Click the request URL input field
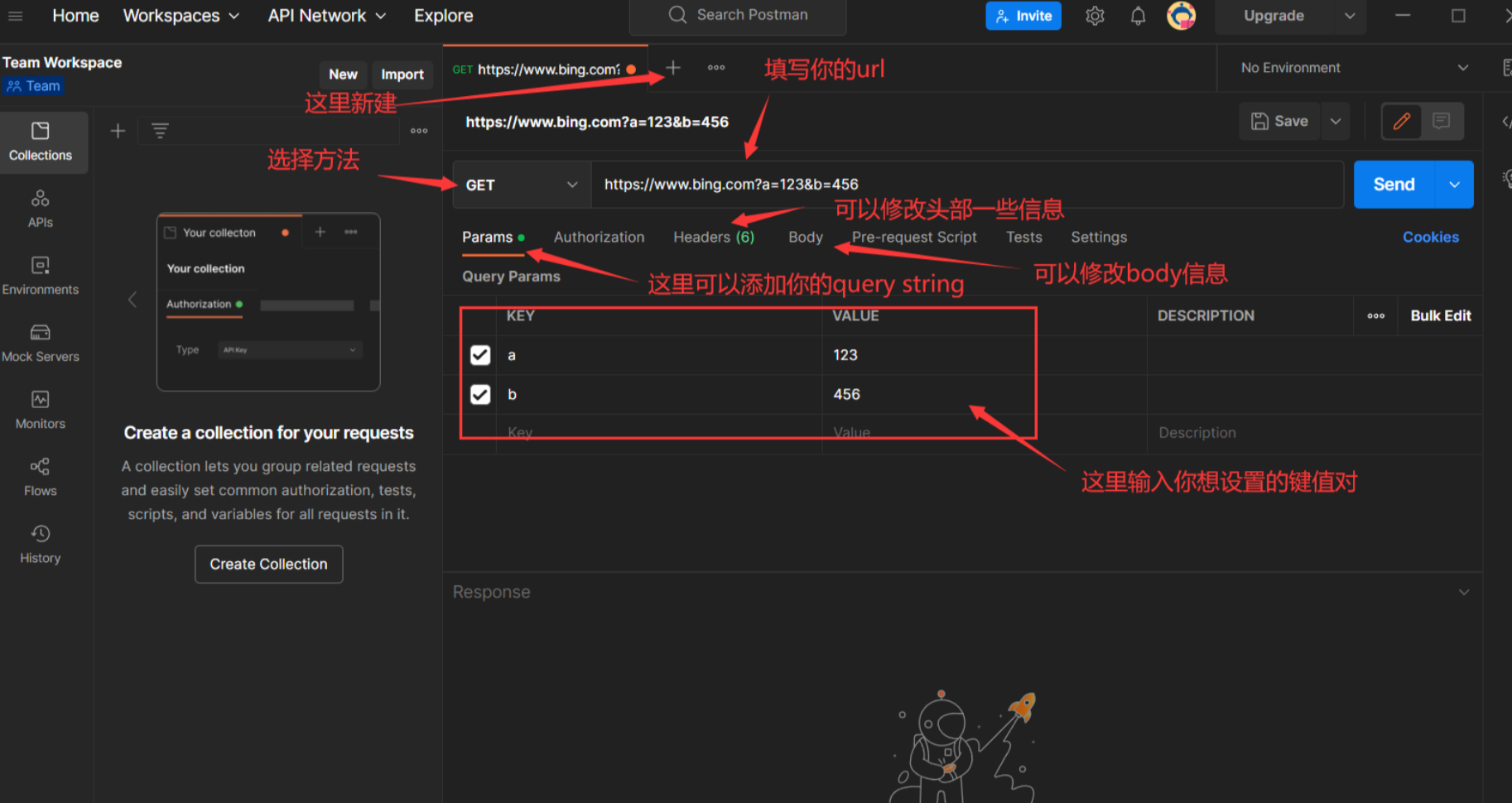The height and width of the screenshot is (803, 1512). [967, 185]
